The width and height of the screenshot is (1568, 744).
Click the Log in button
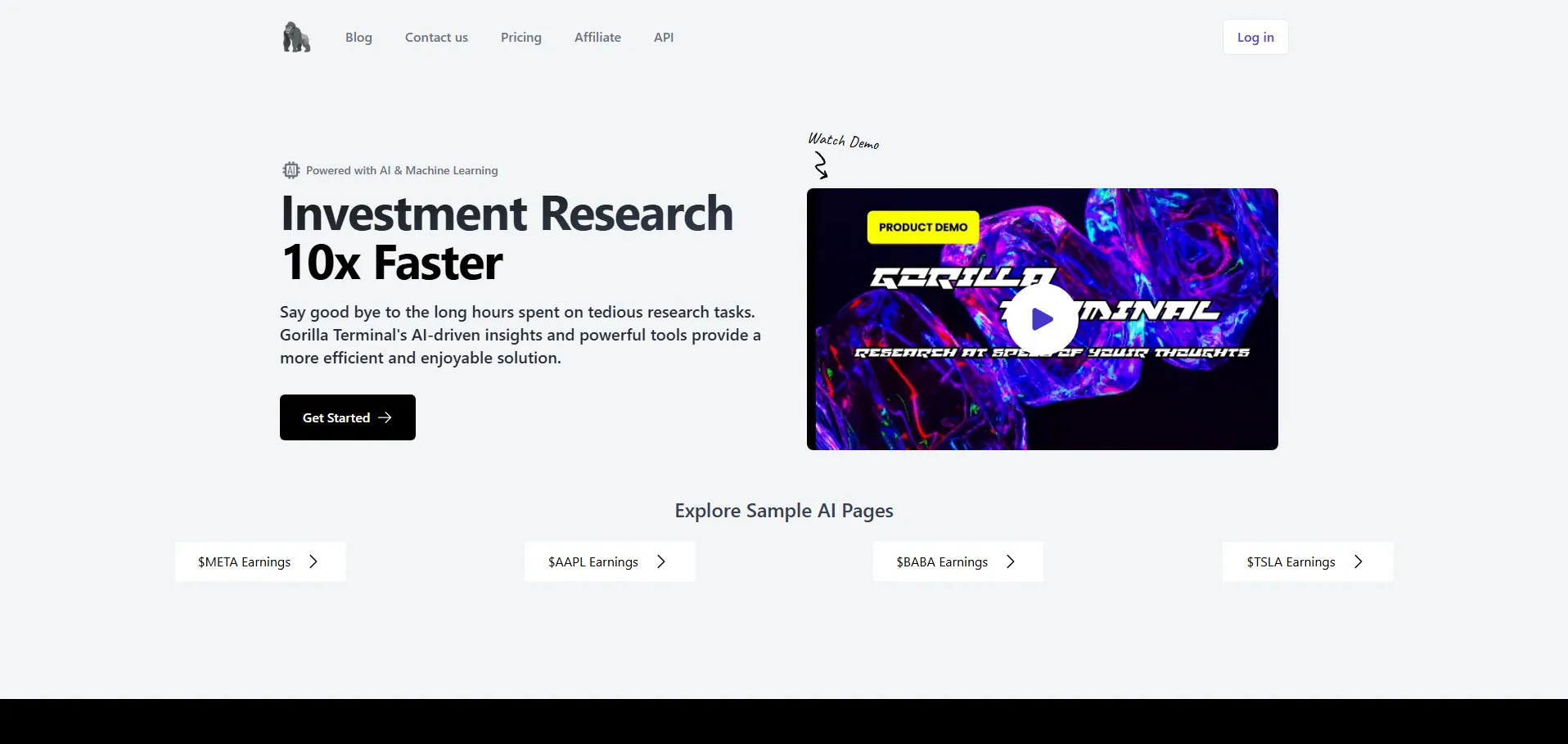tap(1255, 38)
